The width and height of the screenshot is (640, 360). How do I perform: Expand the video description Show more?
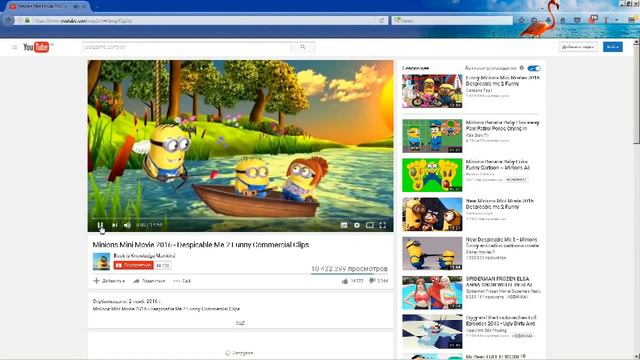point(240,323)
